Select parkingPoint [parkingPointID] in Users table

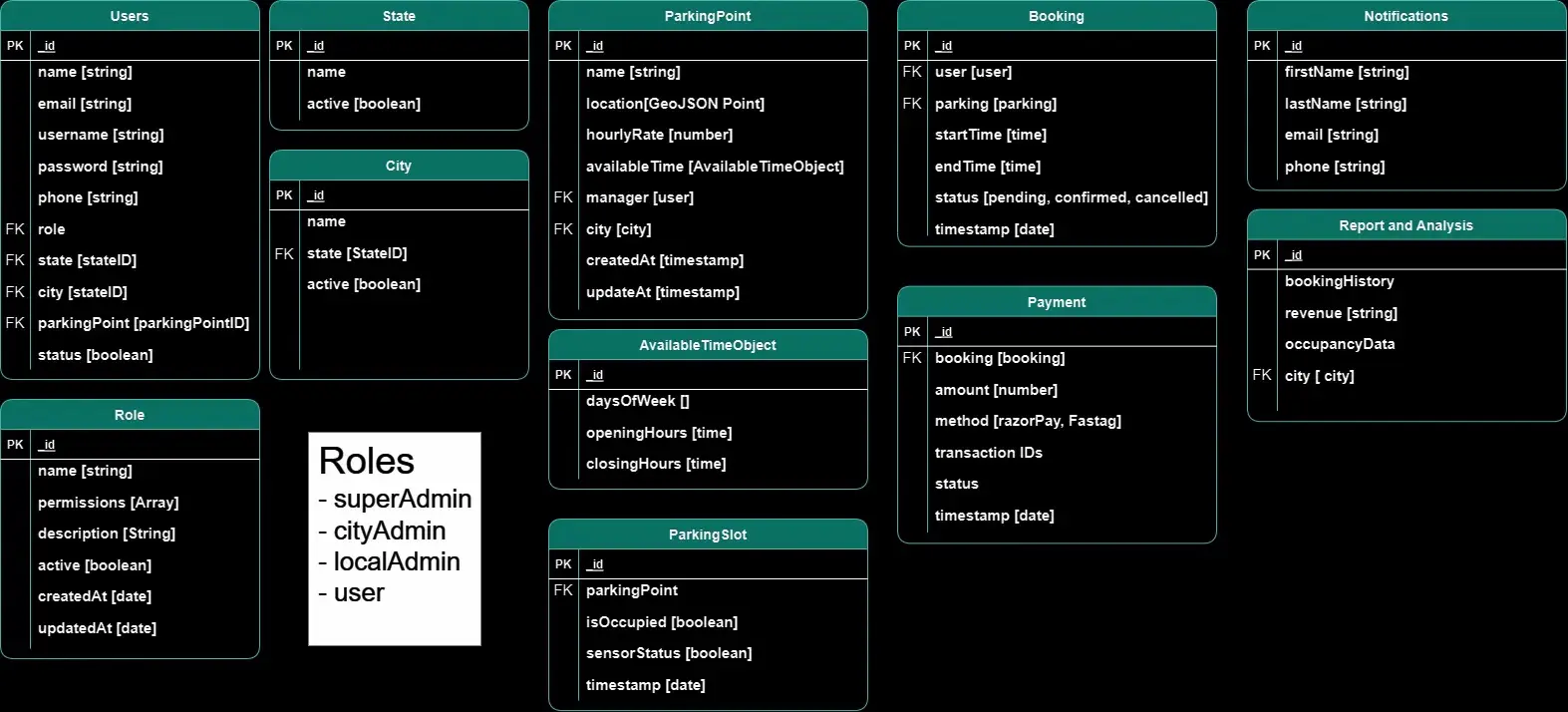(x=144, y=323)
